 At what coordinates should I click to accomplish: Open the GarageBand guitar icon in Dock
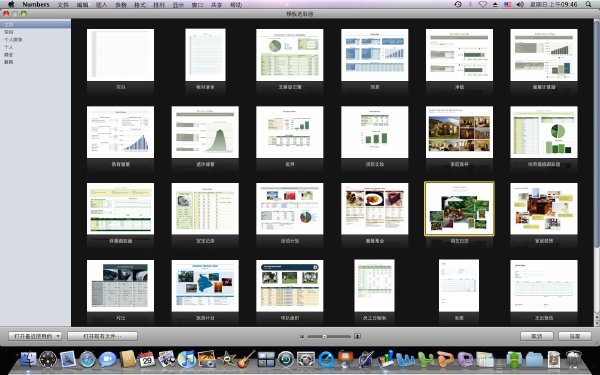click(x=246, y=359)
